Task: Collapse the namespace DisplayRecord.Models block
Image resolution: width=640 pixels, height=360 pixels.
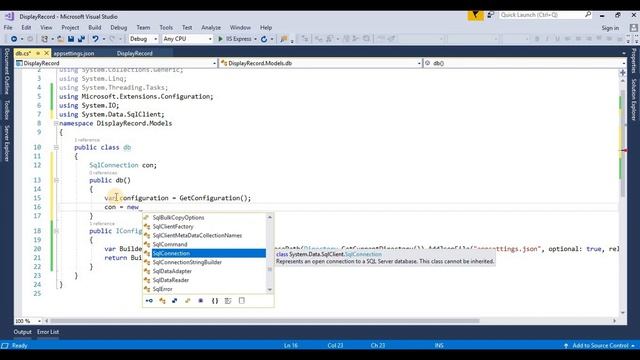Action: tap(56, 123)
